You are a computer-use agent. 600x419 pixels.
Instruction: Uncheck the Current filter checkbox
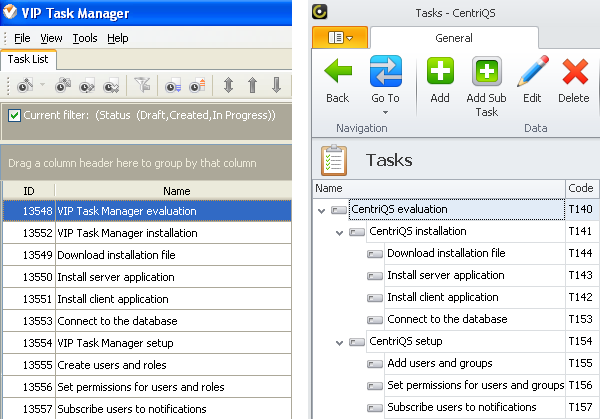coord(14,115)
